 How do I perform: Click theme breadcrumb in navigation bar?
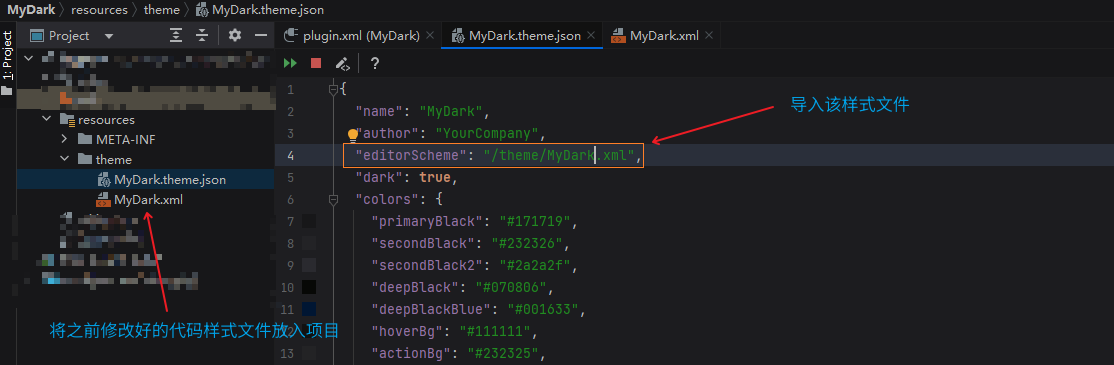click(161, 10)
